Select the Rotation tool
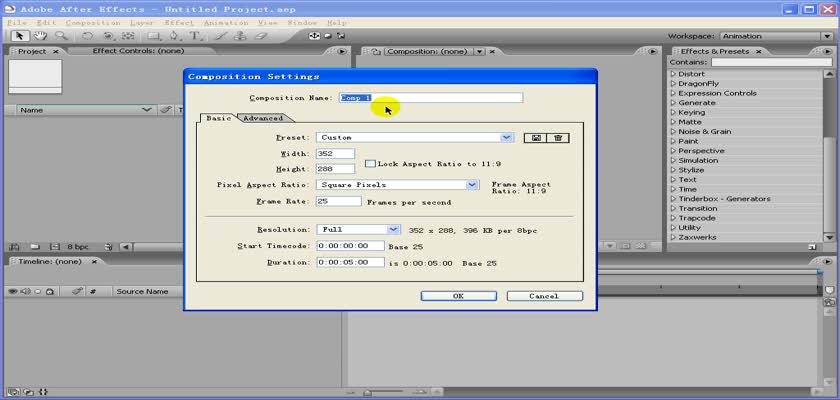This screenshot has height=400, width=840. pyautogui.click(x=87, y=36)
